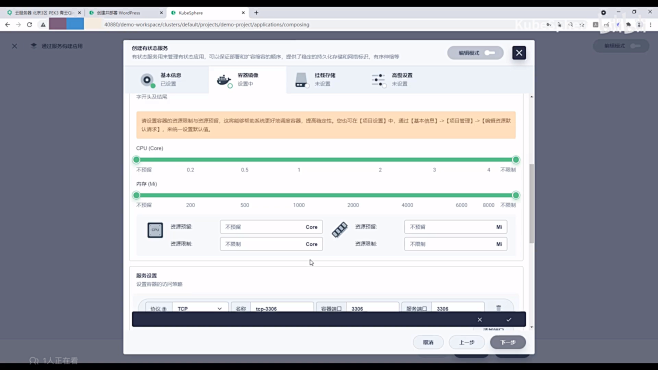
Task: Click the Cancel button in dialog footer
Action: tap(428, 342)
